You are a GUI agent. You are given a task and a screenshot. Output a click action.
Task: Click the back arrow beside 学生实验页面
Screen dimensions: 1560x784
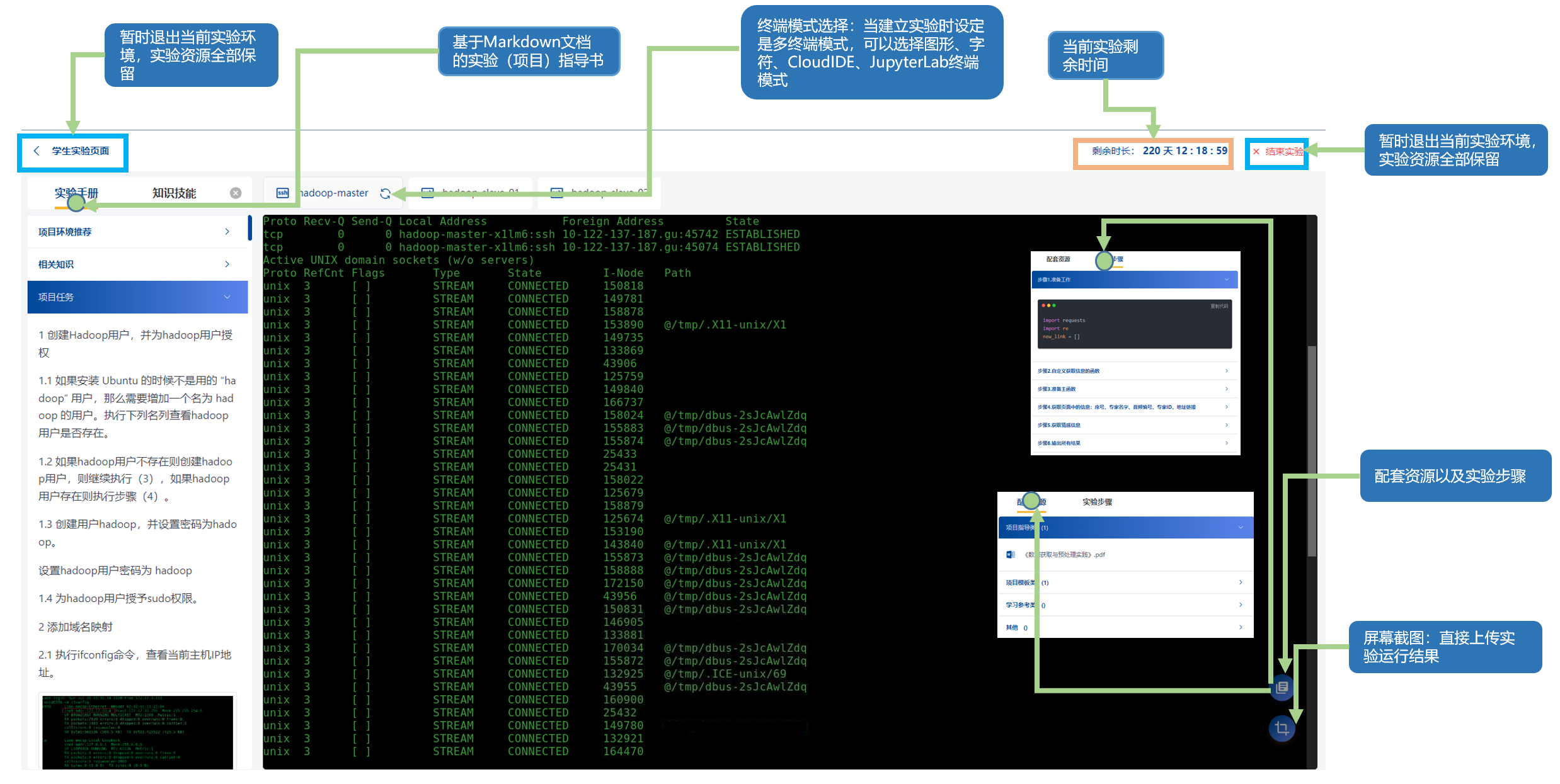click(x=37, y=151)
